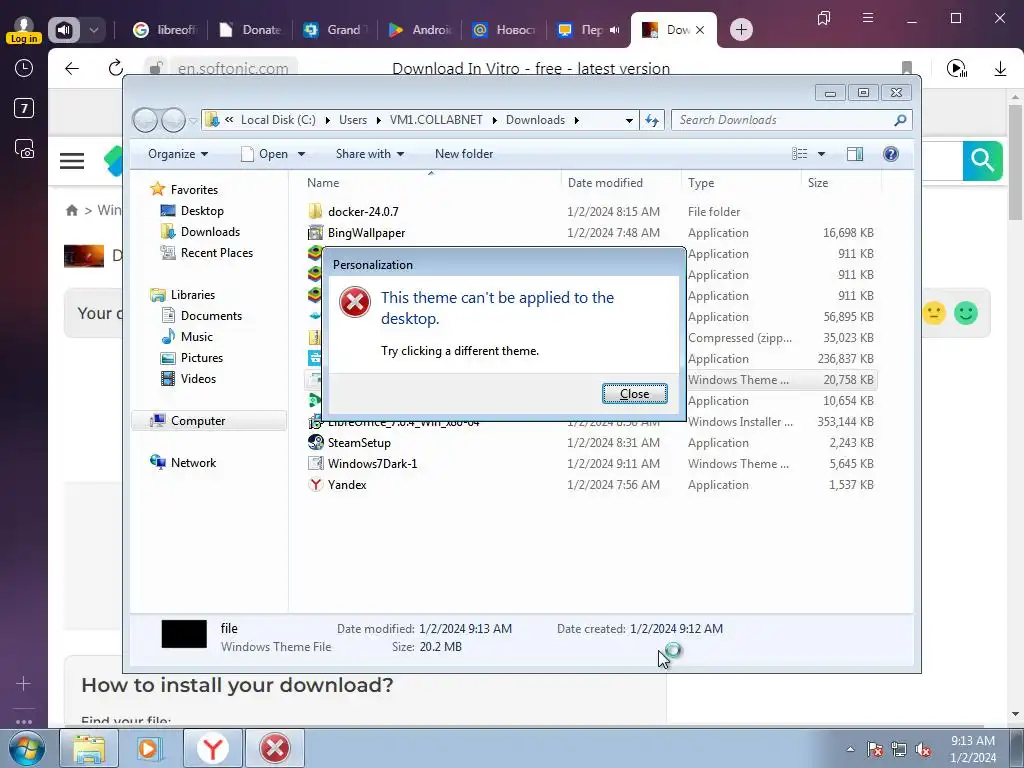Open Explorer help question mark icon

click(890, 154)
